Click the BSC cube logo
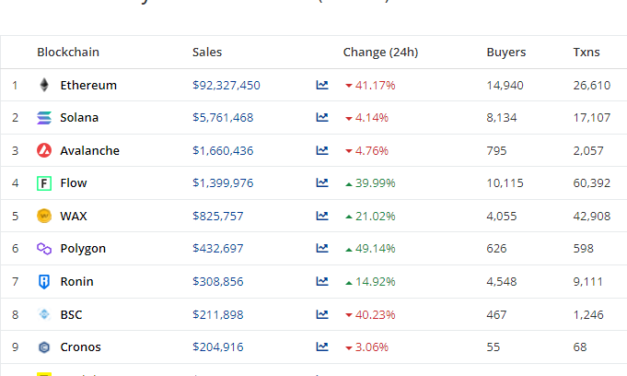 click(x=44, y=314)
